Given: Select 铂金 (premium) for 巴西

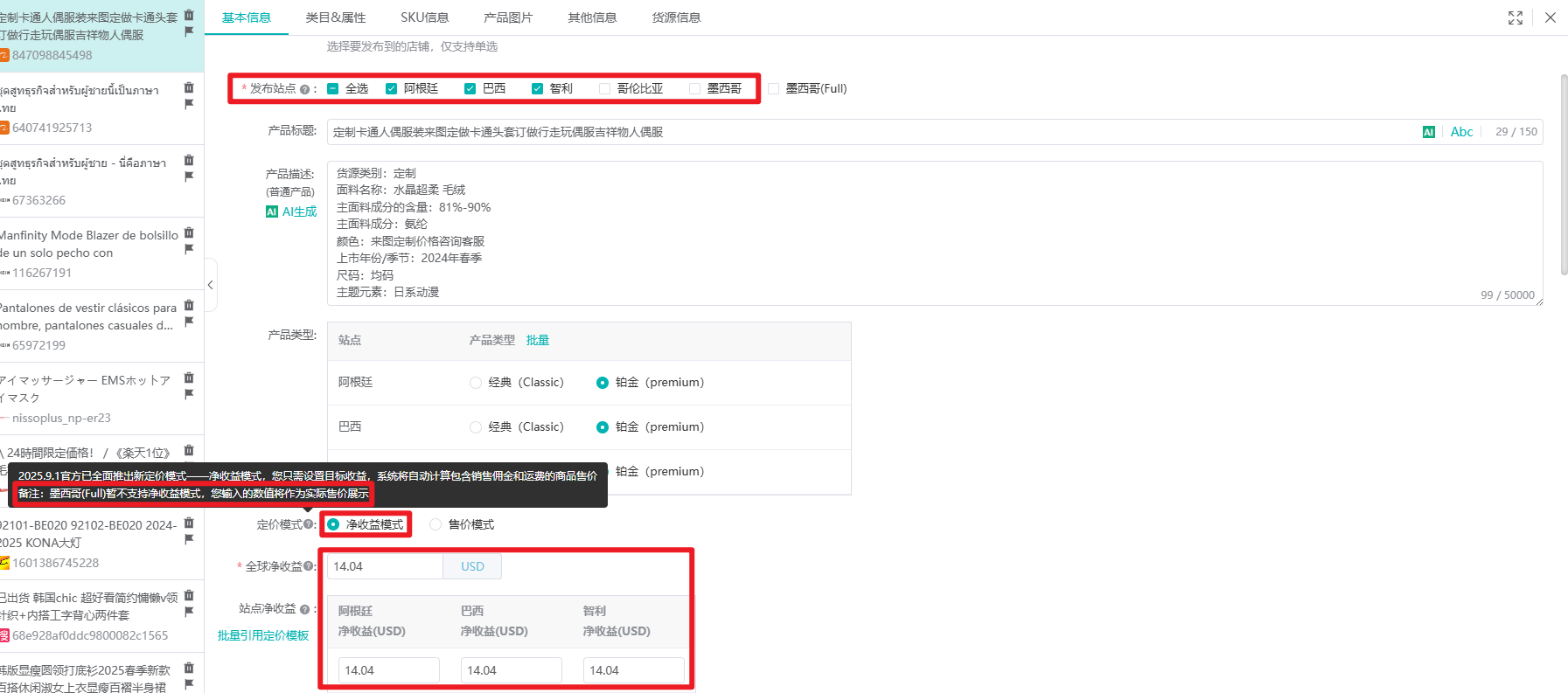Looking at the screenshot, I should click(602, 427).
